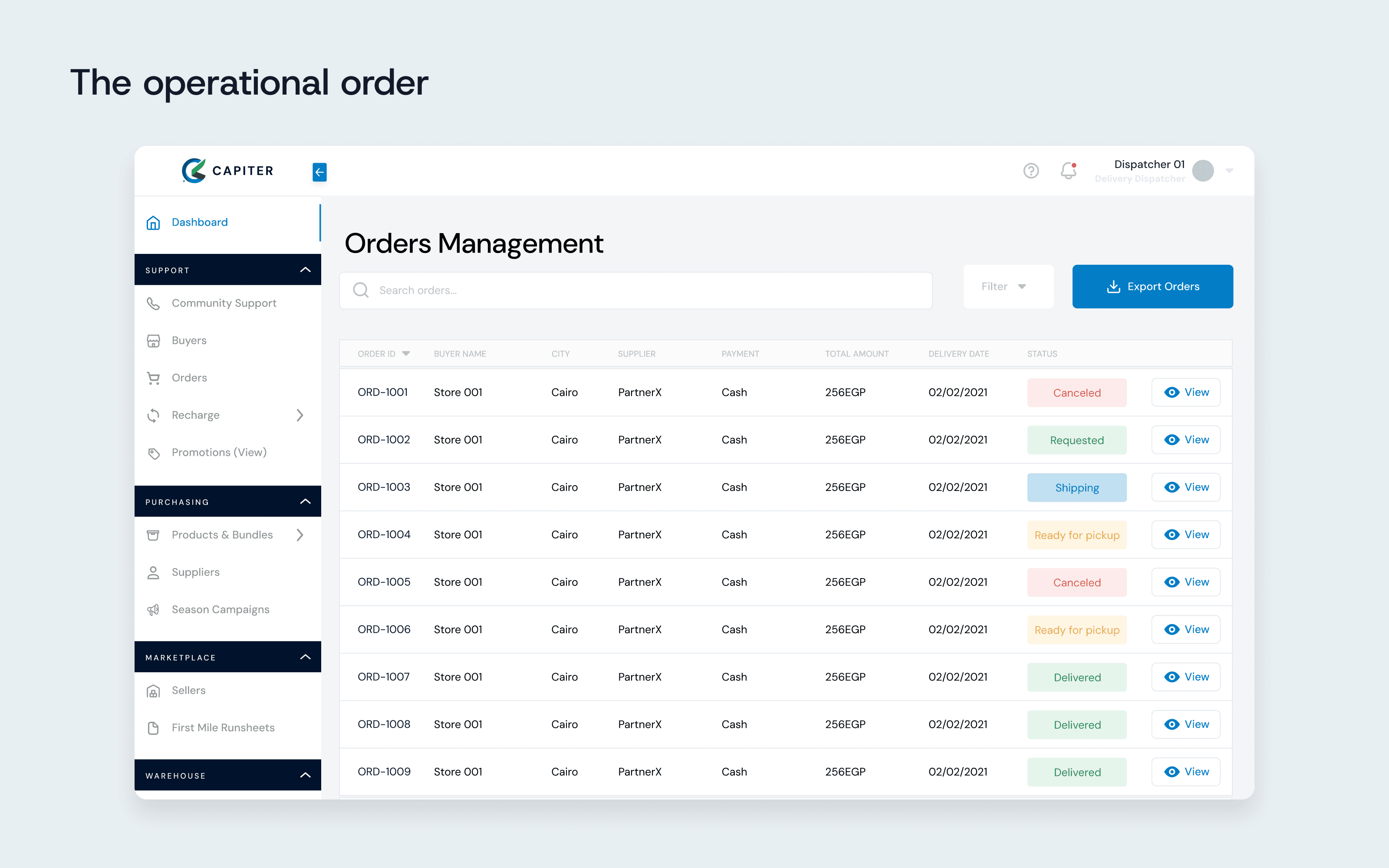Click the Community Support phone icon
Image resolution: width=1389 pixels, height=868 pixels.
point(153,303)
